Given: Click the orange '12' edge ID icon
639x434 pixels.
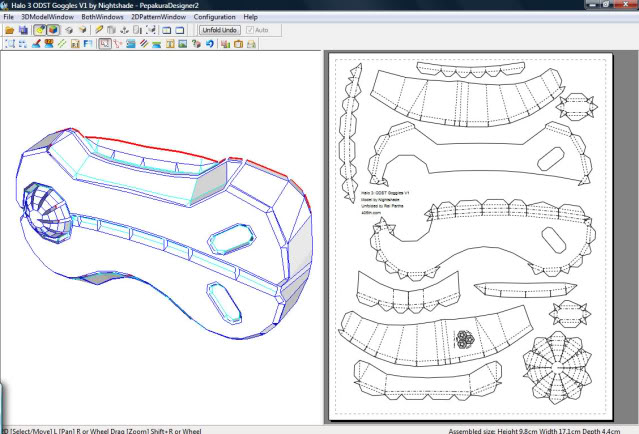Looking at the screenshot, I should (49, 44).
